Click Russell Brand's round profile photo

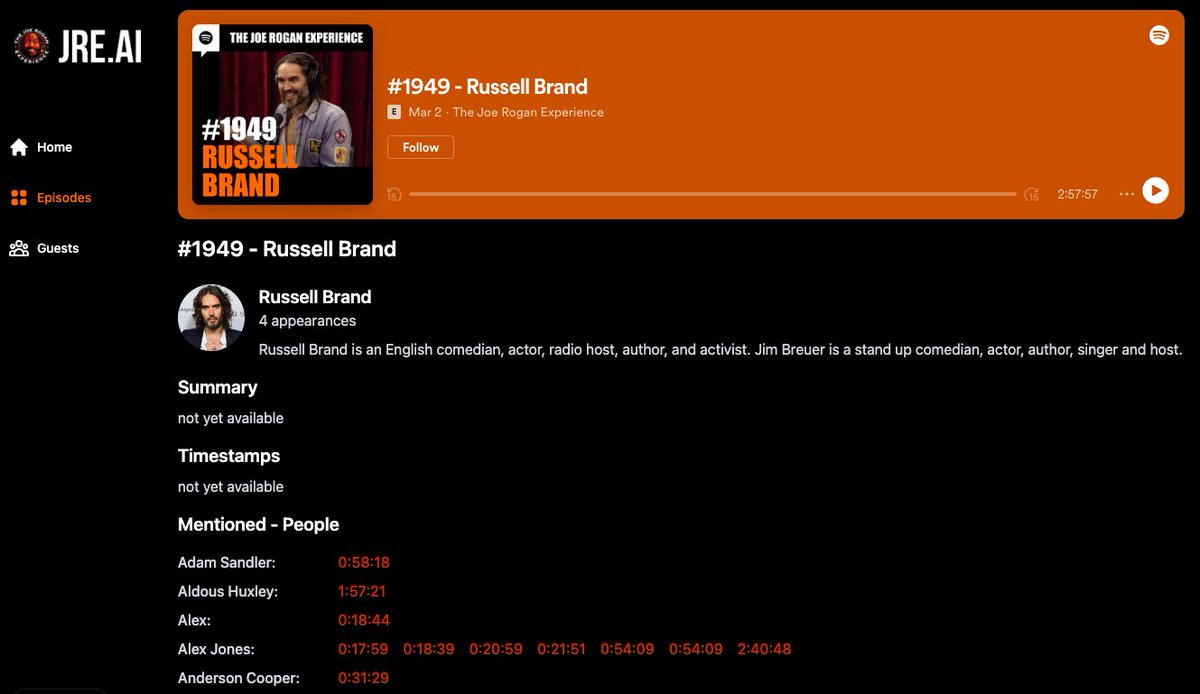pos(211,318)
